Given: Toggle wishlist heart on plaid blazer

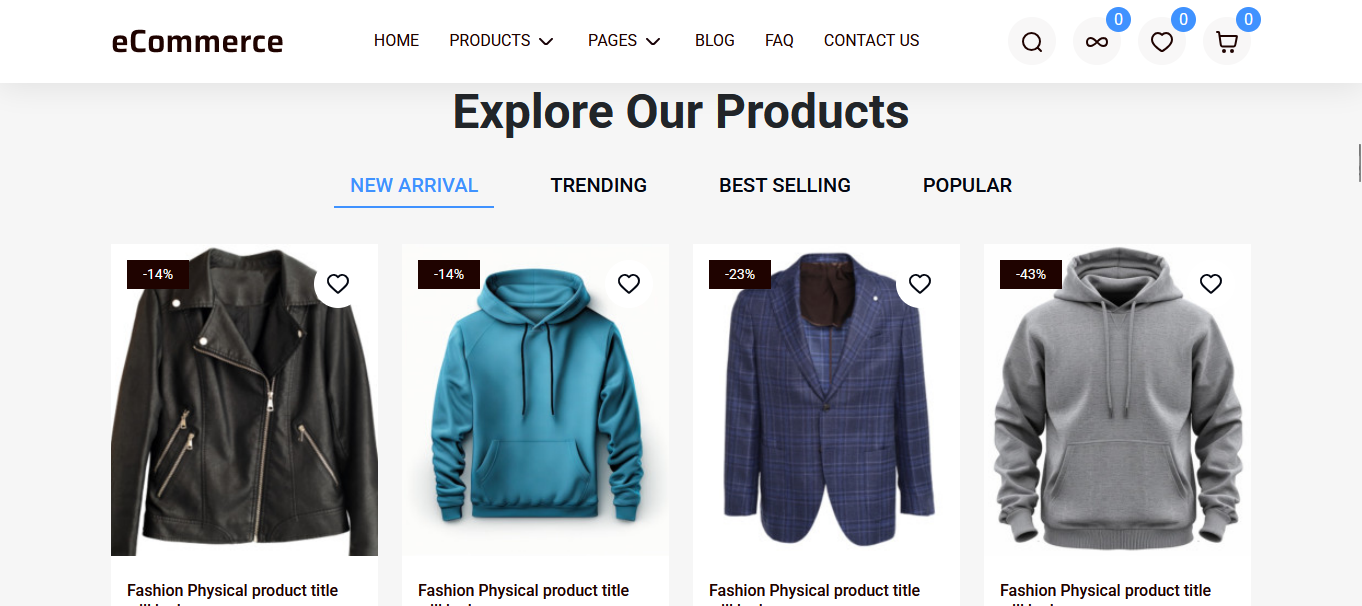Looking at the screenshot, I should [920, 283].
